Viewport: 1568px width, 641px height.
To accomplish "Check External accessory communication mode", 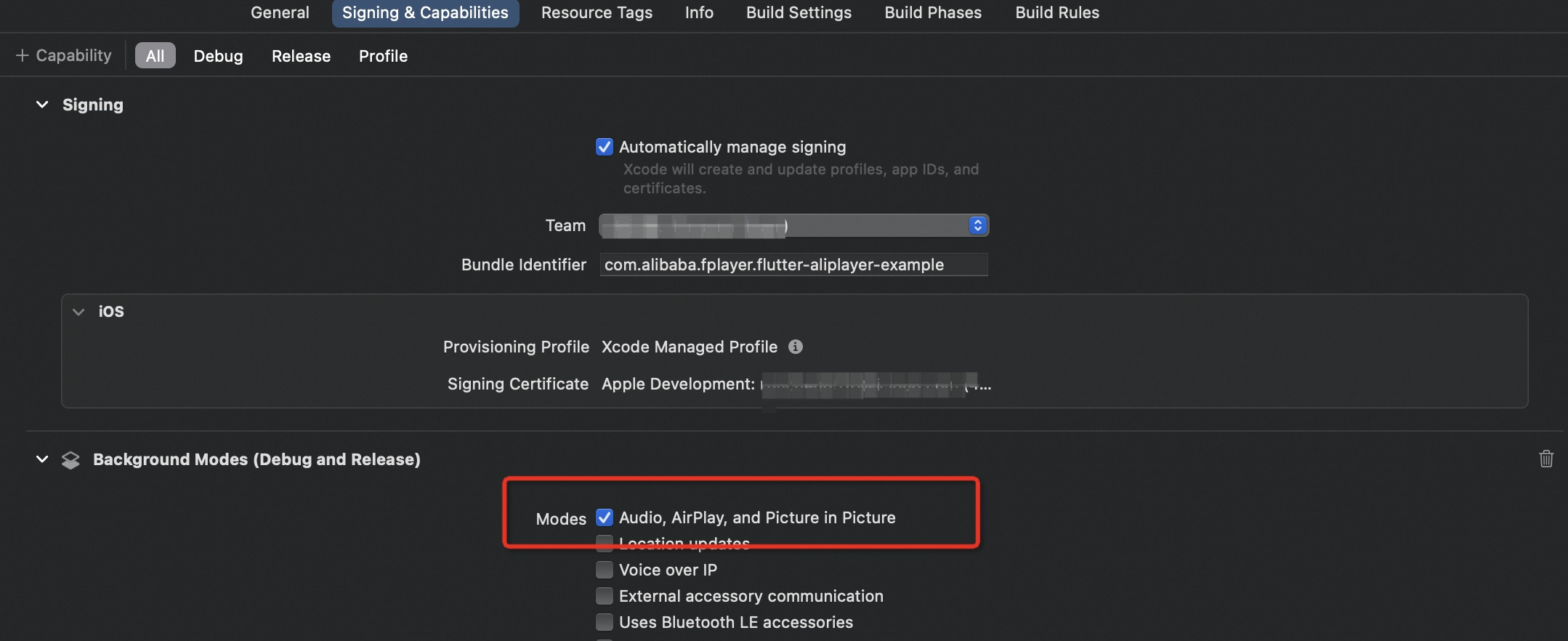I will [604, 596].
